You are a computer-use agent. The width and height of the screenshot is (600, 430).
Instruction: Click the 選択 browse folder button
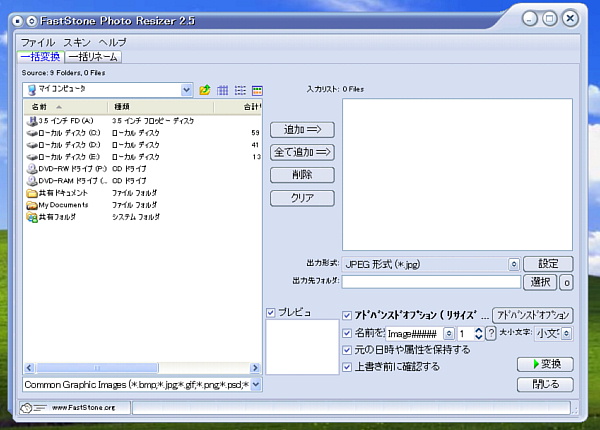click(x=540, y=282)
